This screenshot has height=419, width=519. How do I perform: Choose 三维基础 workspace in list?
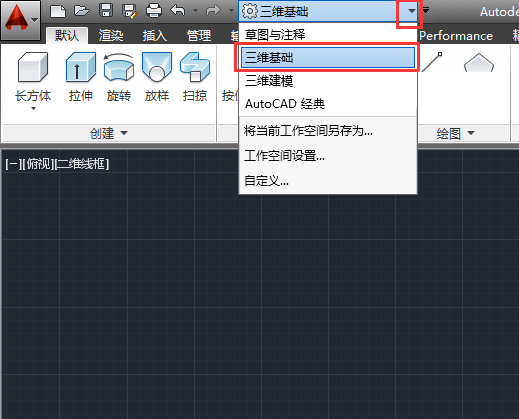pyautogui.click(x=328, y=57)
